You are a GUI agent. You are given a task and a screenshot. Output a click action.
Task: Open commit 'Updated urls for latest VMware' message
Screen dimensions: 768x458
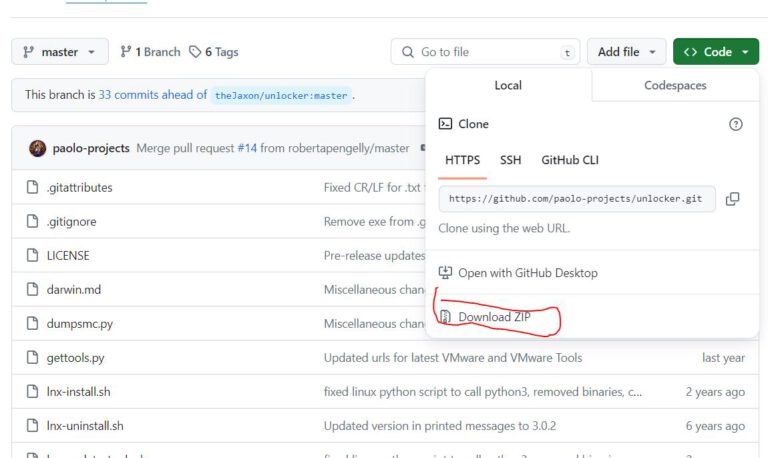pyautogui.click(x=453, y=358)
